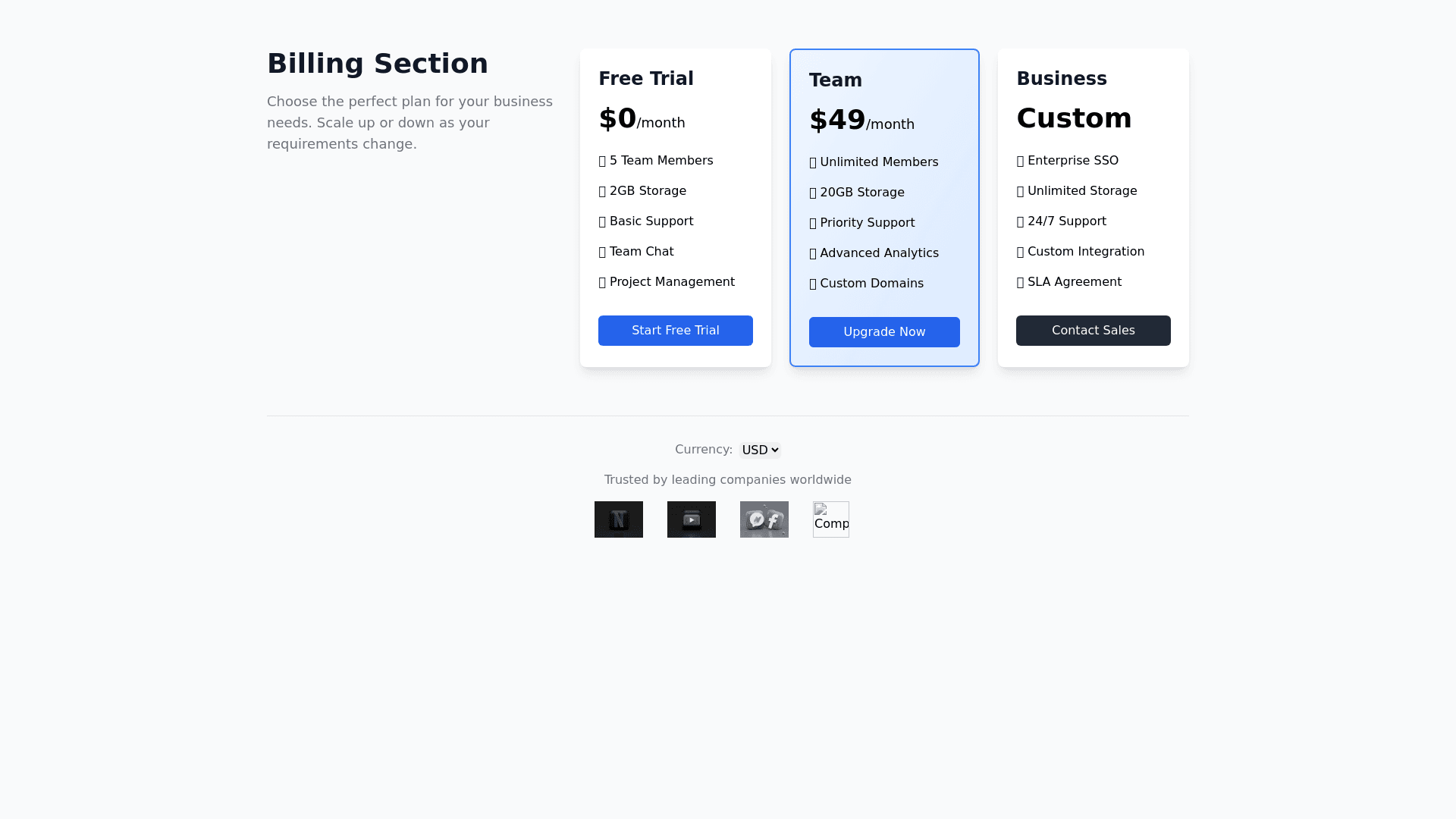Image resolution: width=1456 pixels, height=819 pixels.
Task: Contact Sales for the Business plan
Action: pyautogui.click(x=1093, y=331)
